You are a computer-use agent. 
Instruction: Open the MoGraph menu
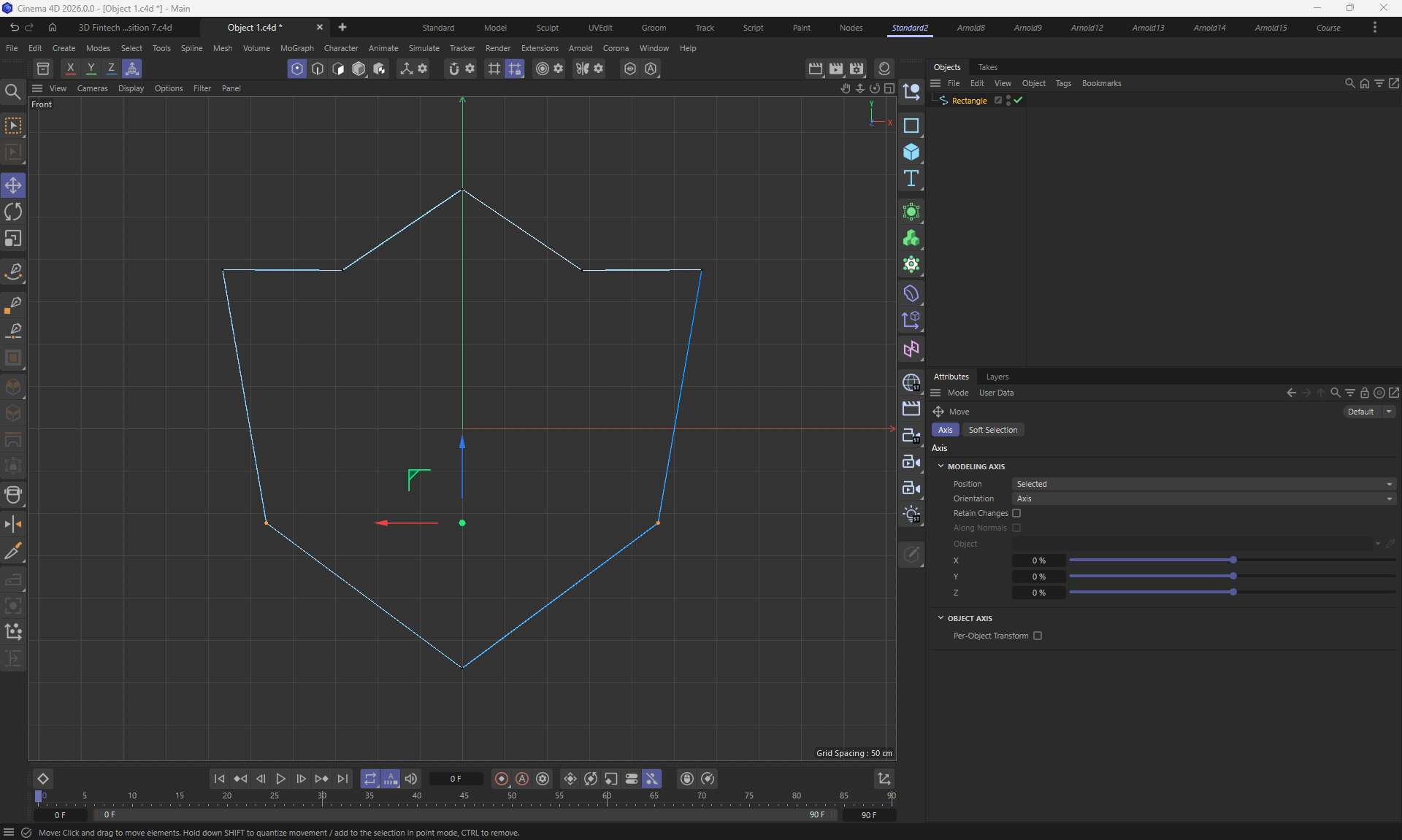(x=296, y=48)
